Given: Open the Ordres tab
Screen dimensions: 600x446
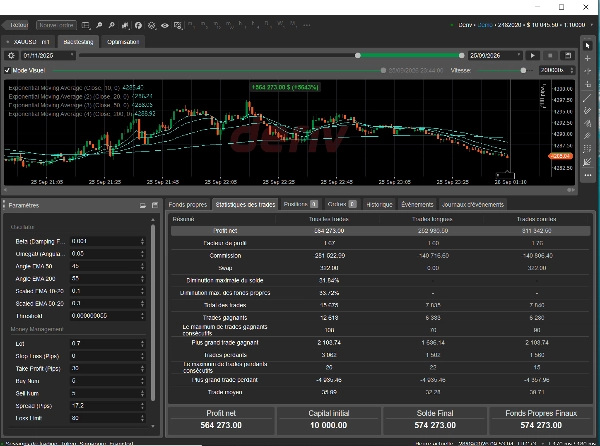Looking at the screenshot, I should pyautogui.click(x=342, y=204).
